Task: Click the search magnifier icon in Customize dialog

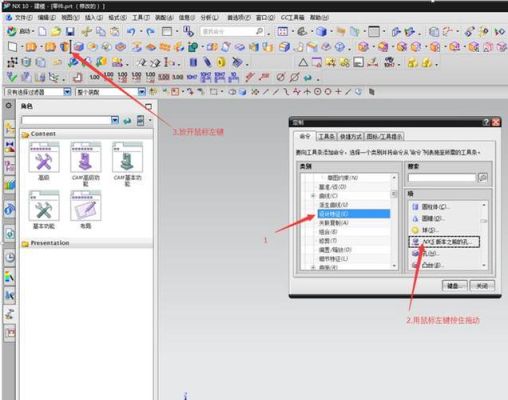Action: [x=483, y=178]
